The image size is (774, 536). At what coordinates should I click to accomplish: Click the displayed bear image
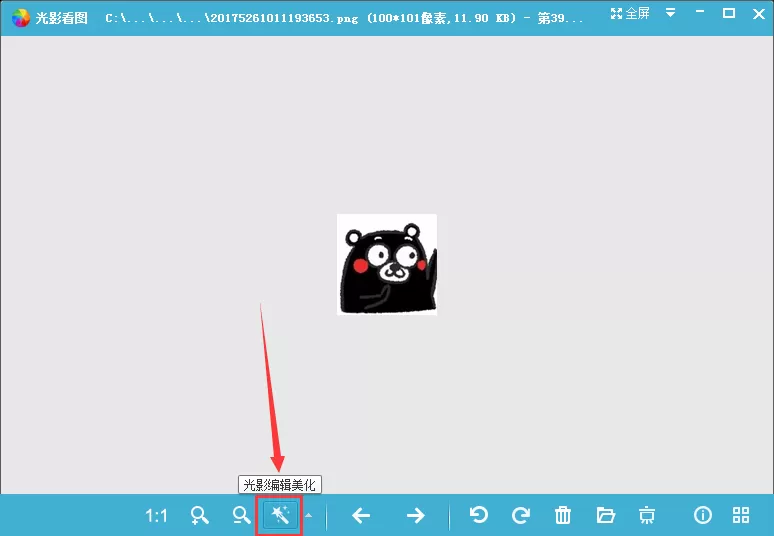click(x=387, y=265)
